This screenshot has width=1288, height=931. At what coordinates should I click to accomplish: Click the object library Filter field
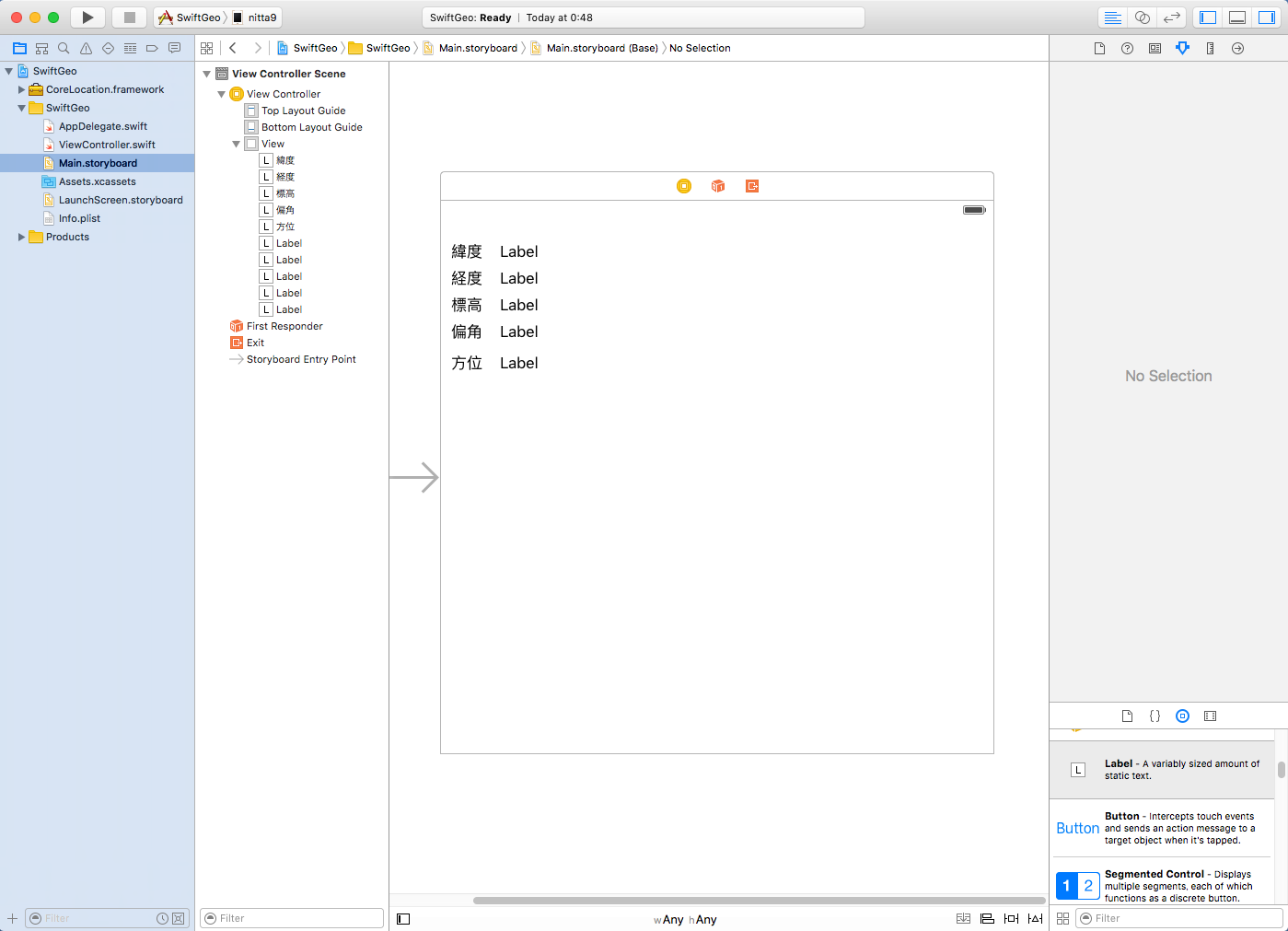[1178, 918]
